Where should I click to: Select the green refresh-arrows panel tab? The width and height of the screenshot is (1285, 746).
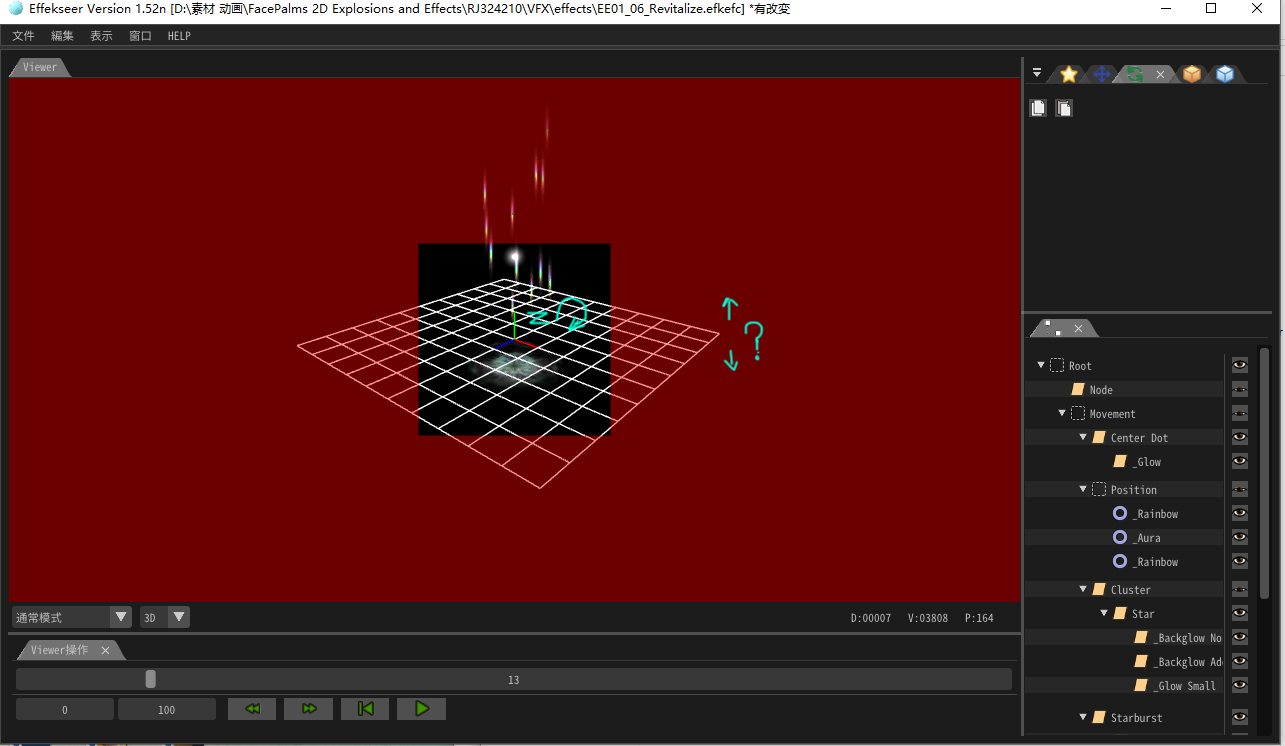[x=1134, y=74]
